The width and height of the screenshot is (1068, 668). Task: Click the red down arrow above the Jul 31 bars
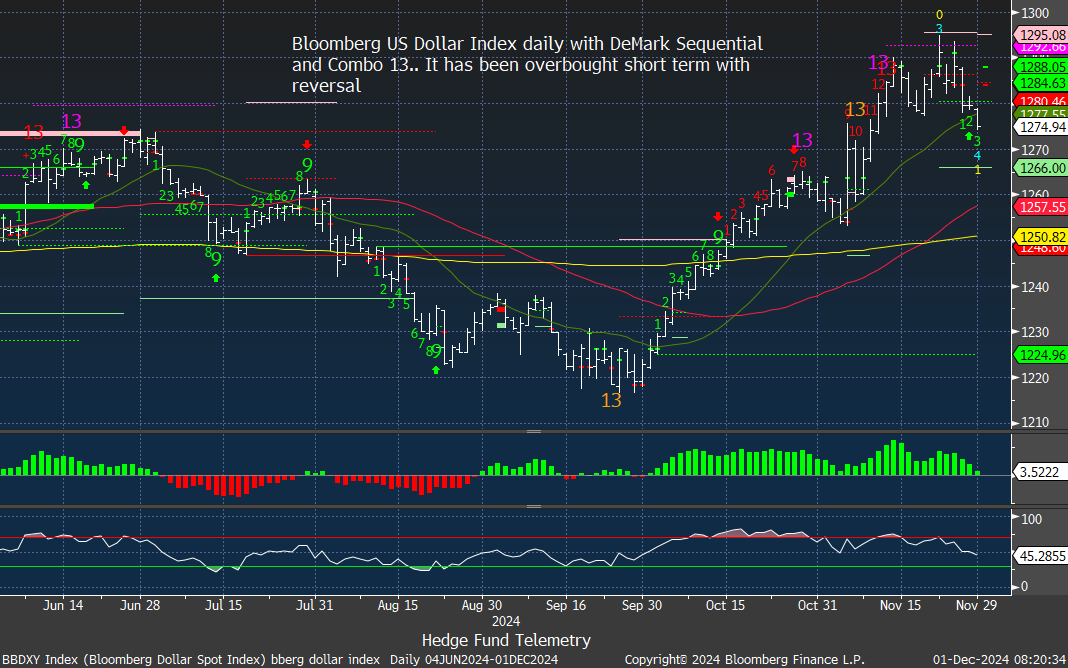click(x=307, y=144)
